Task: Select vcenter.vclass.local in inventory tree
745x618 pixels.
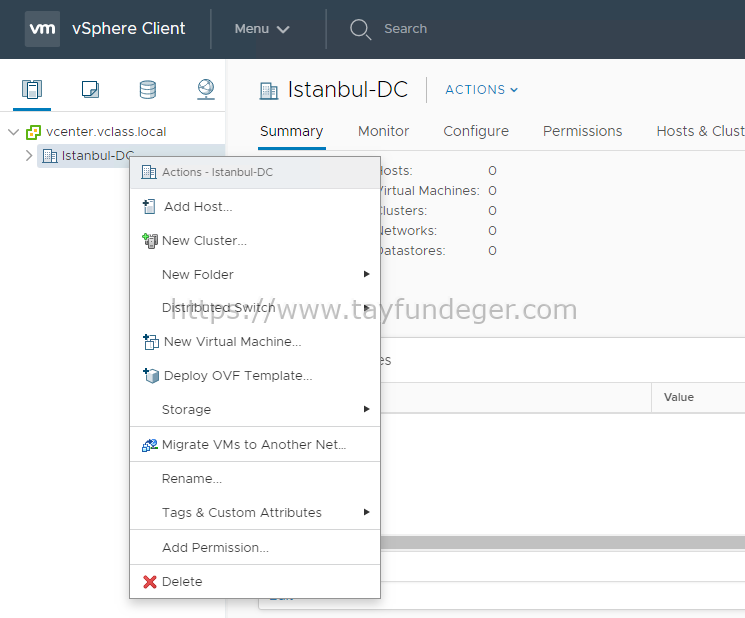Action: (106, 132)
